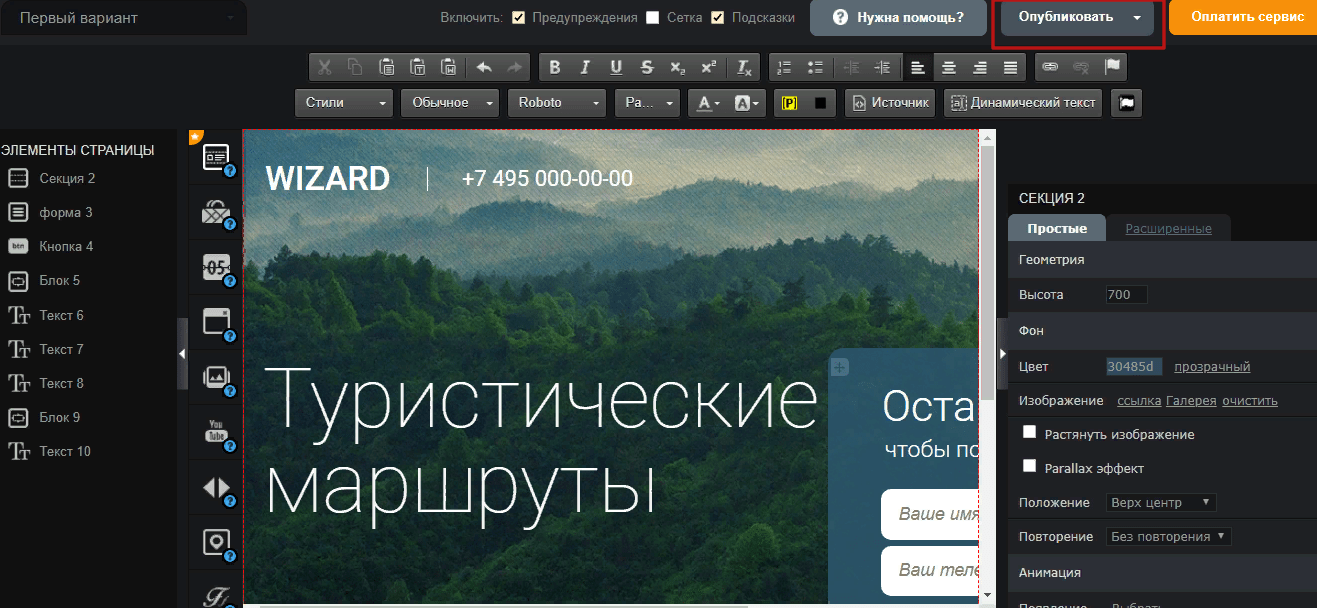Add a popup window element
This screenshot has height=608, width=1317.
[x=217, y=321]
